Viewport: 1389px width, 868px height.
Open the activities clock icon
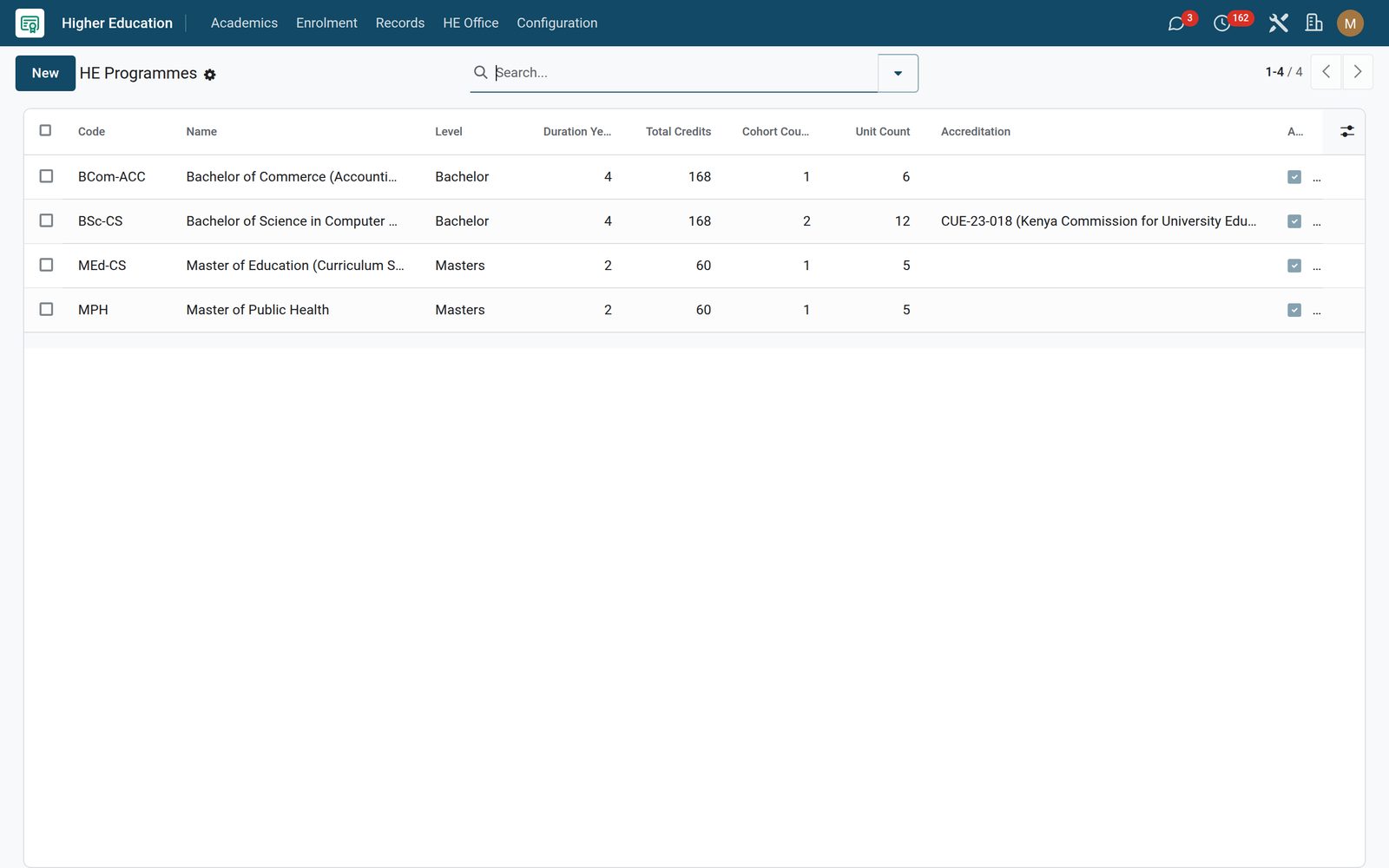click(1222, 23)
